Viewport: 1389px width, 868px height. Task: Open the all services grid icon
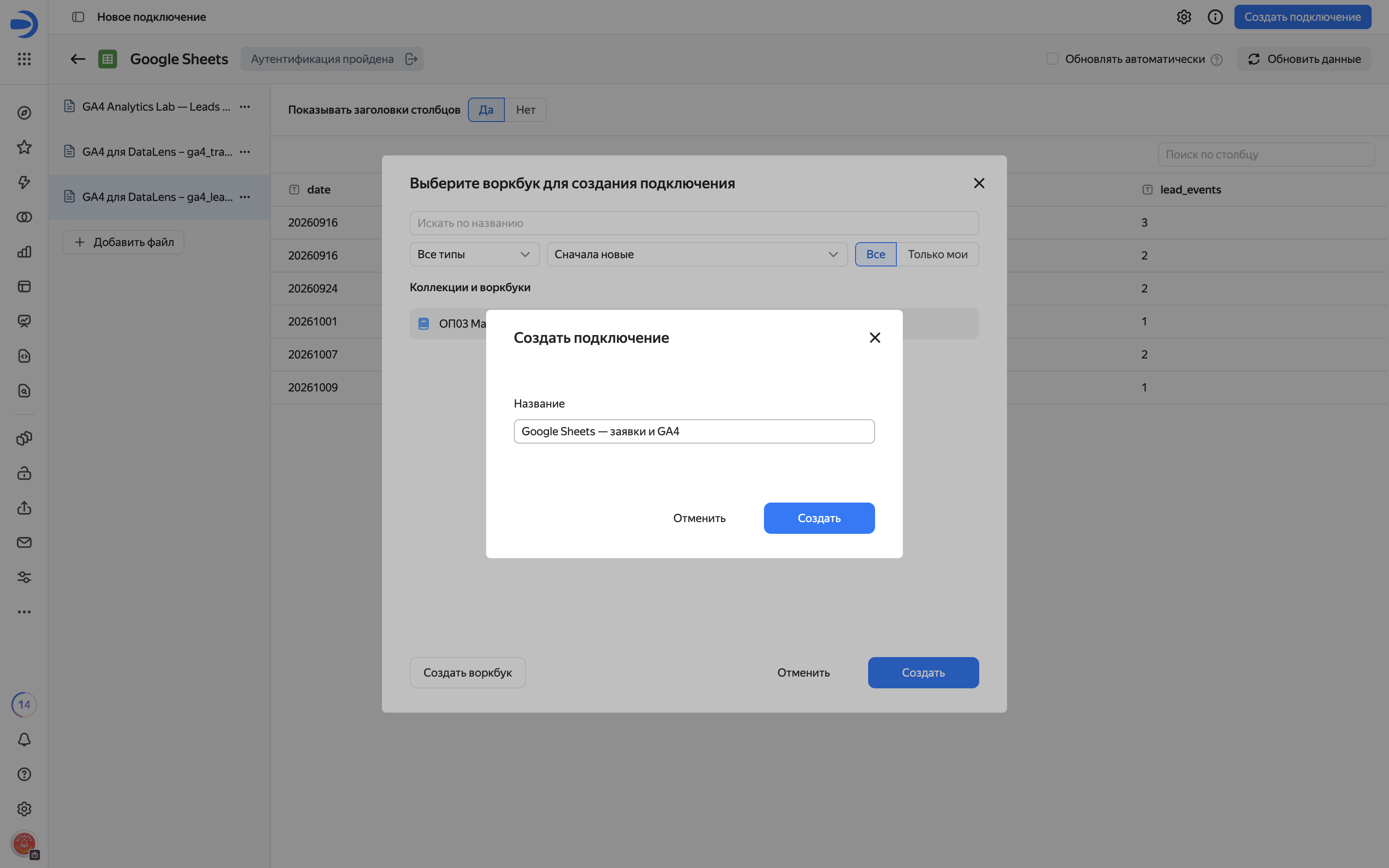(x=24, y=59)
